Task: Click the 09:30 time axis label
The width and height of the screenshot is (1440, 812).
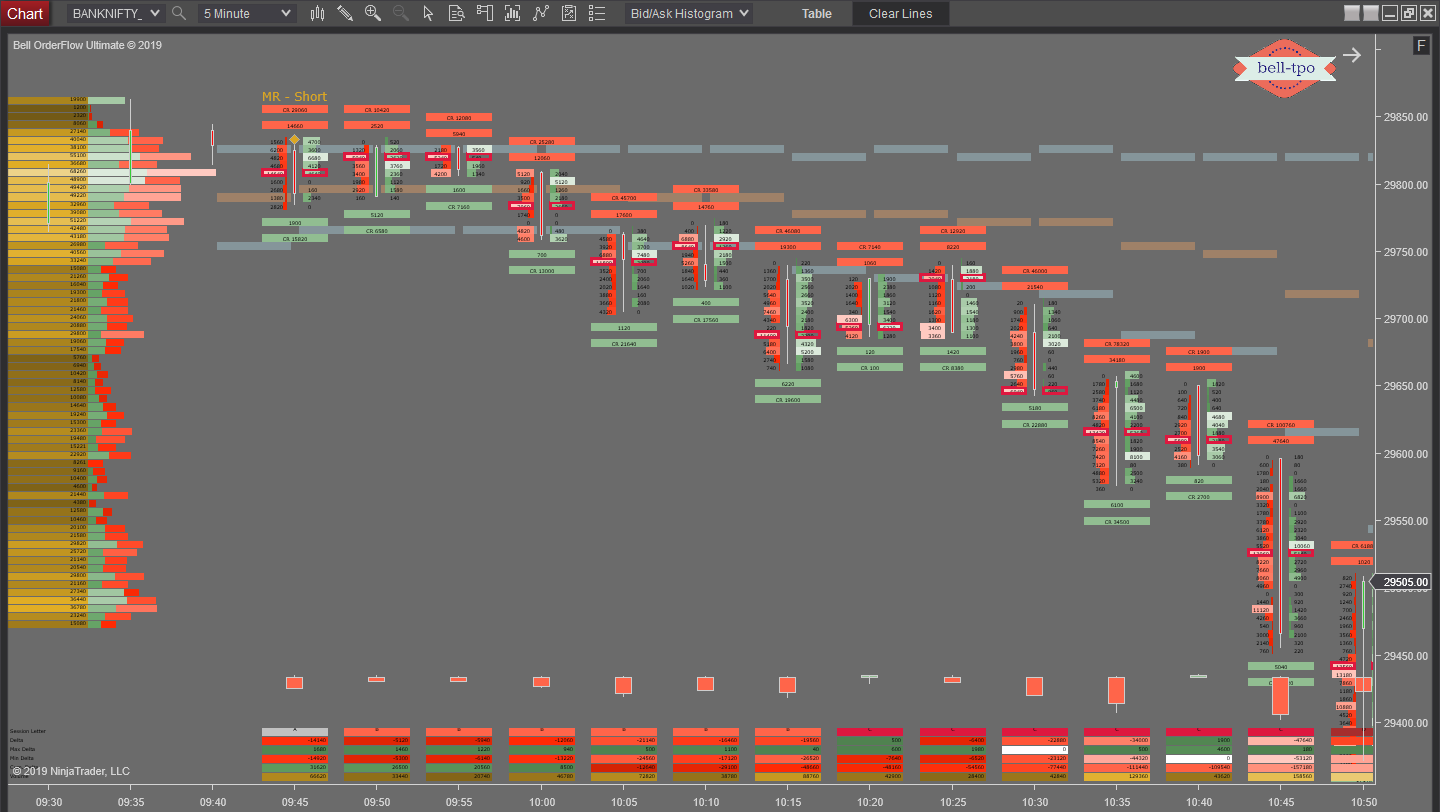Action: click(48, 802)
